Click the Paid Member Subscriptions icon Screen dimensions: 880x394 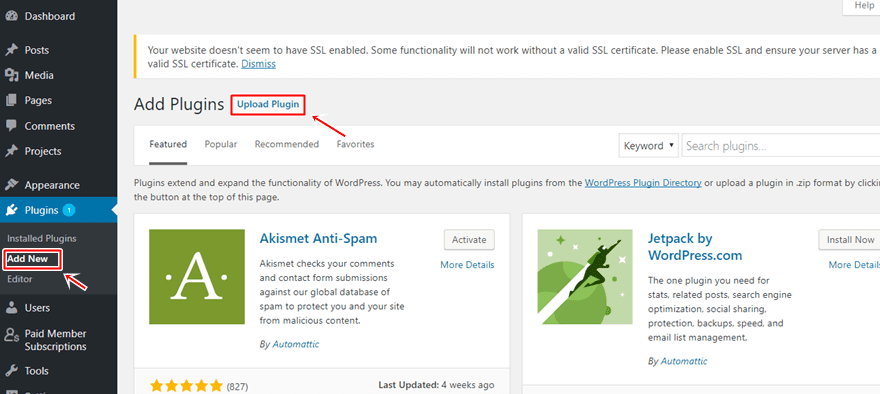(11, 335)
